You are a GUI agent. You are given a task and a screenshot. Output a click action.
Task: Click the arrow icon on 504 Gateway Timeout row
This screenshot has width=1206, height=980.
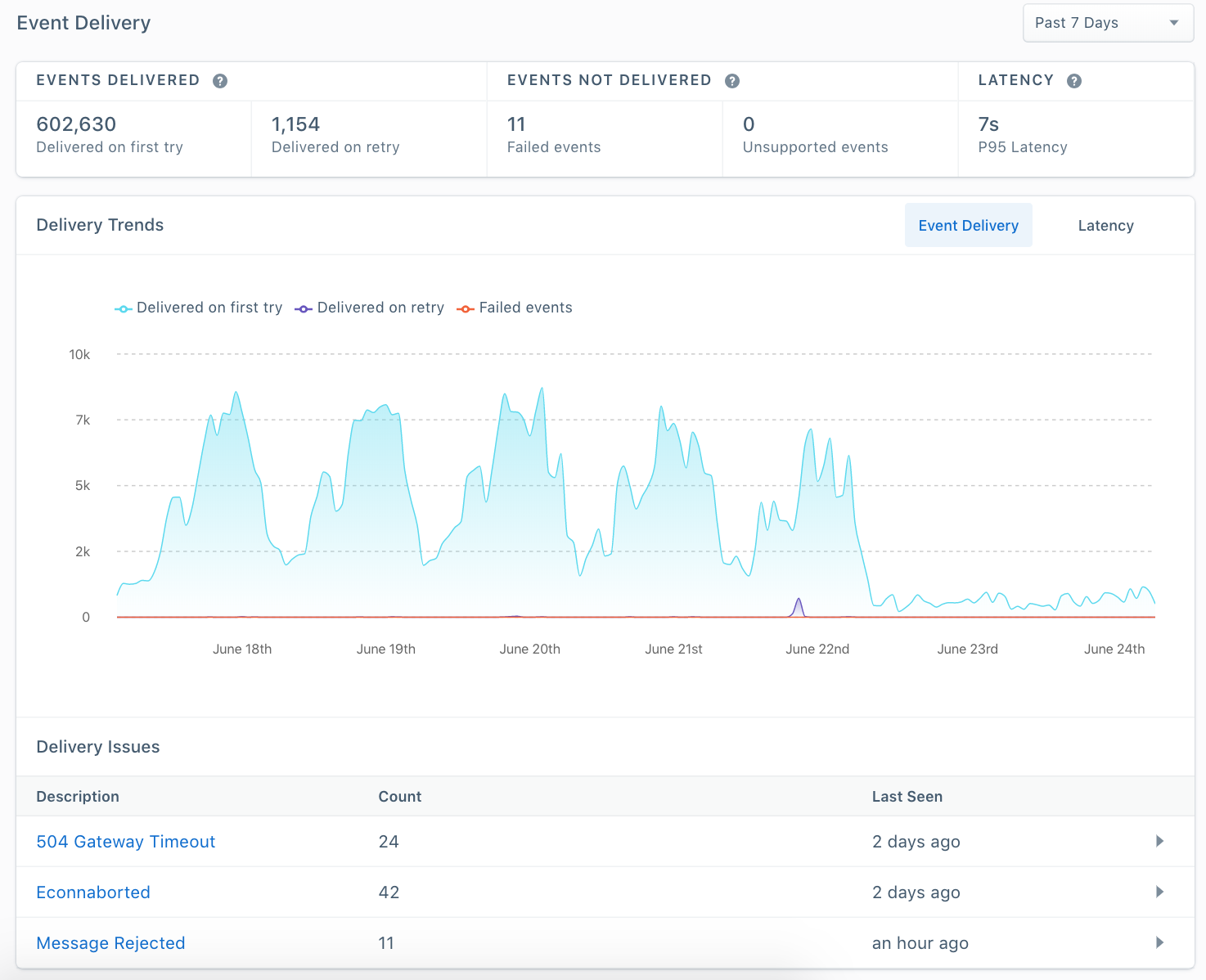[1159, 841]
